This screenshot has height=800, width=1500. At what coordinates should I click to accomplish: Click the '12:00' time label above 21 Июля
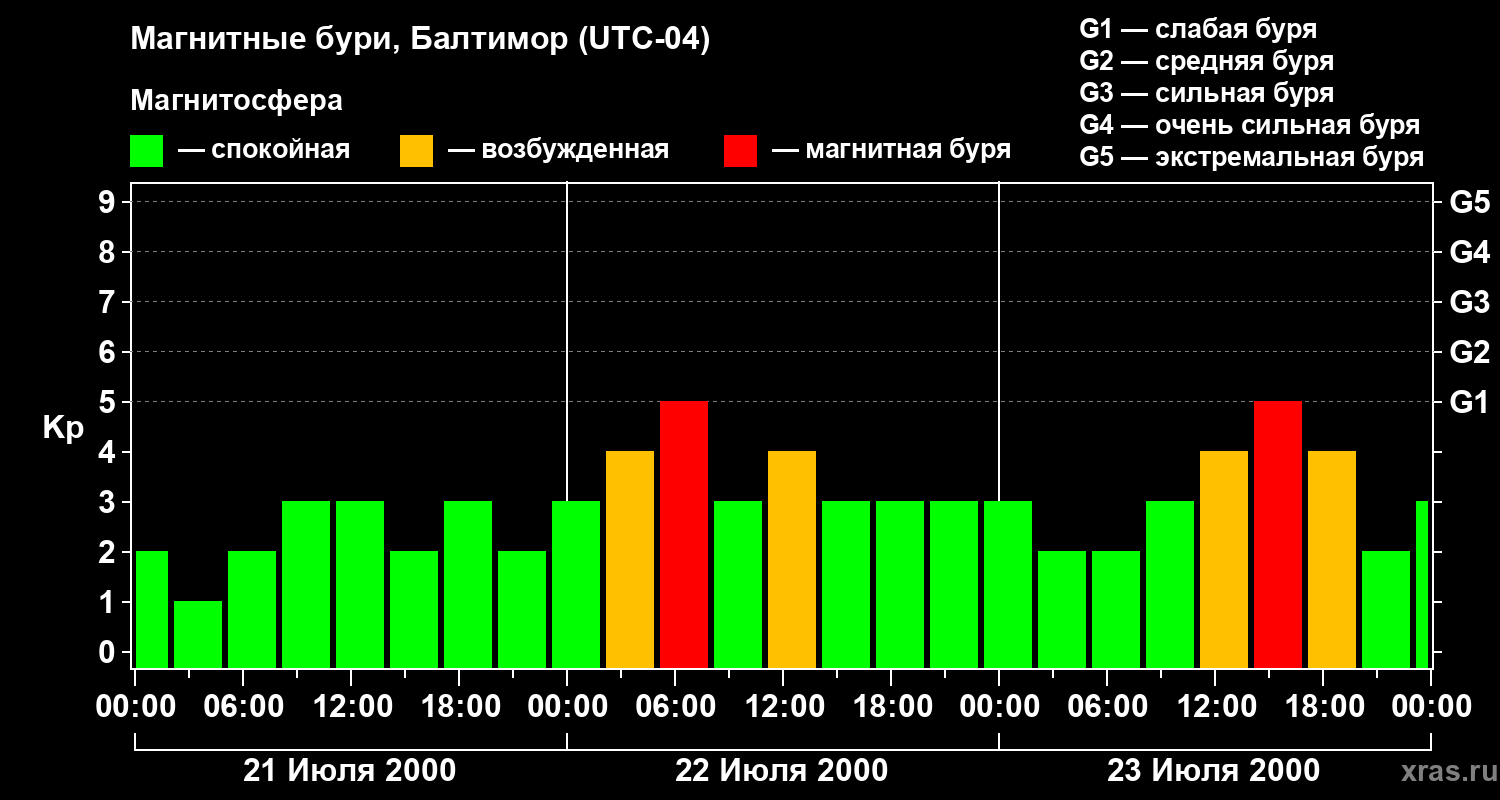pyautogui.click(x=351, y=706)
